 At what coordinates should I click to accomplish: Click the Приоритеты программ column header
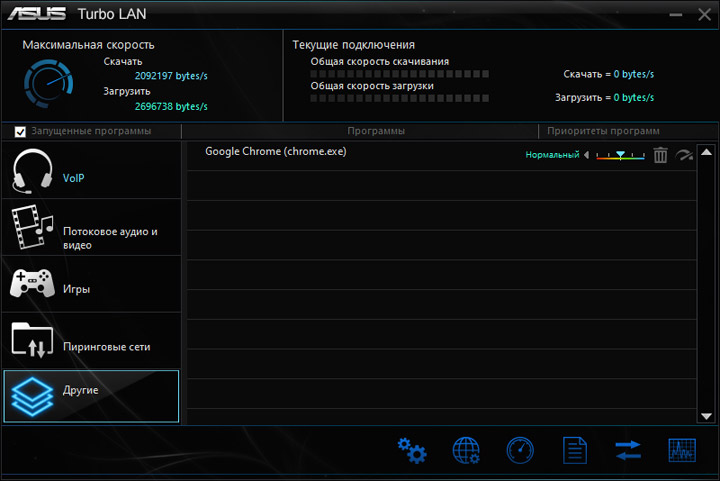[x=603, y=131]
